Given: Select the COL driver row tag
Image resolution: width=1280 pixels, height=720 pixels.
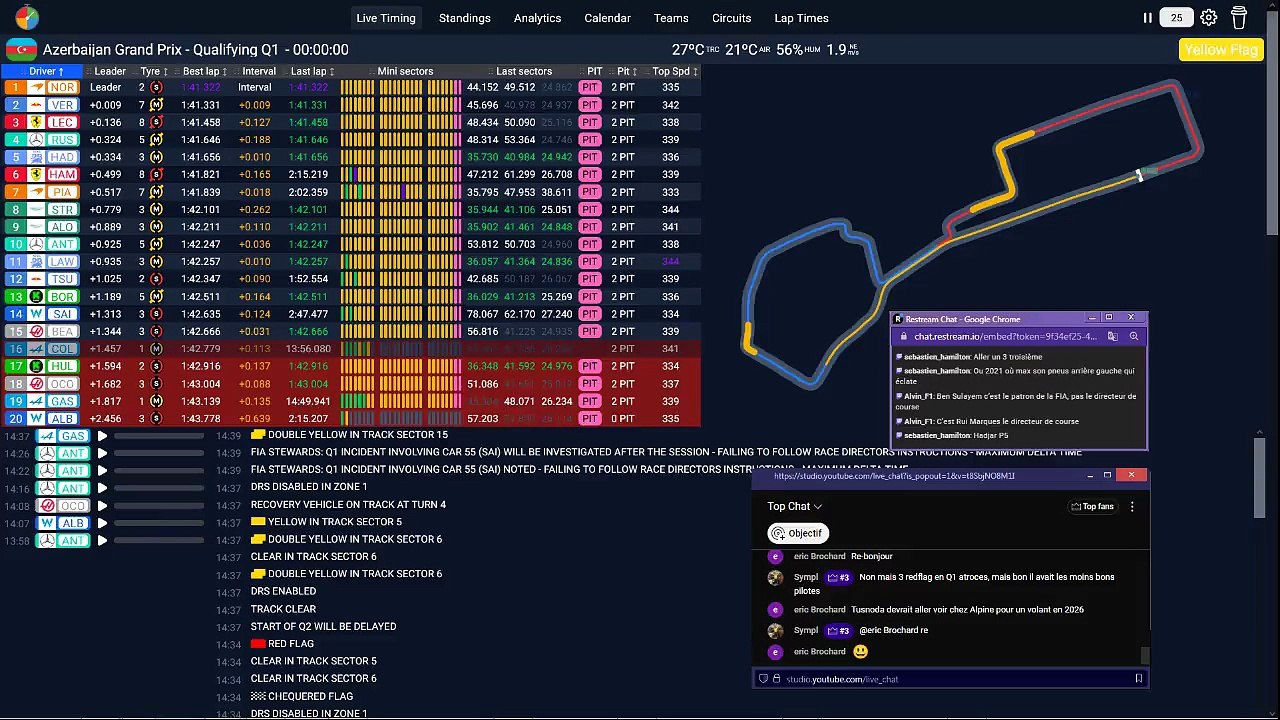Looking at the screenshot, I should (x=62, y=348).
